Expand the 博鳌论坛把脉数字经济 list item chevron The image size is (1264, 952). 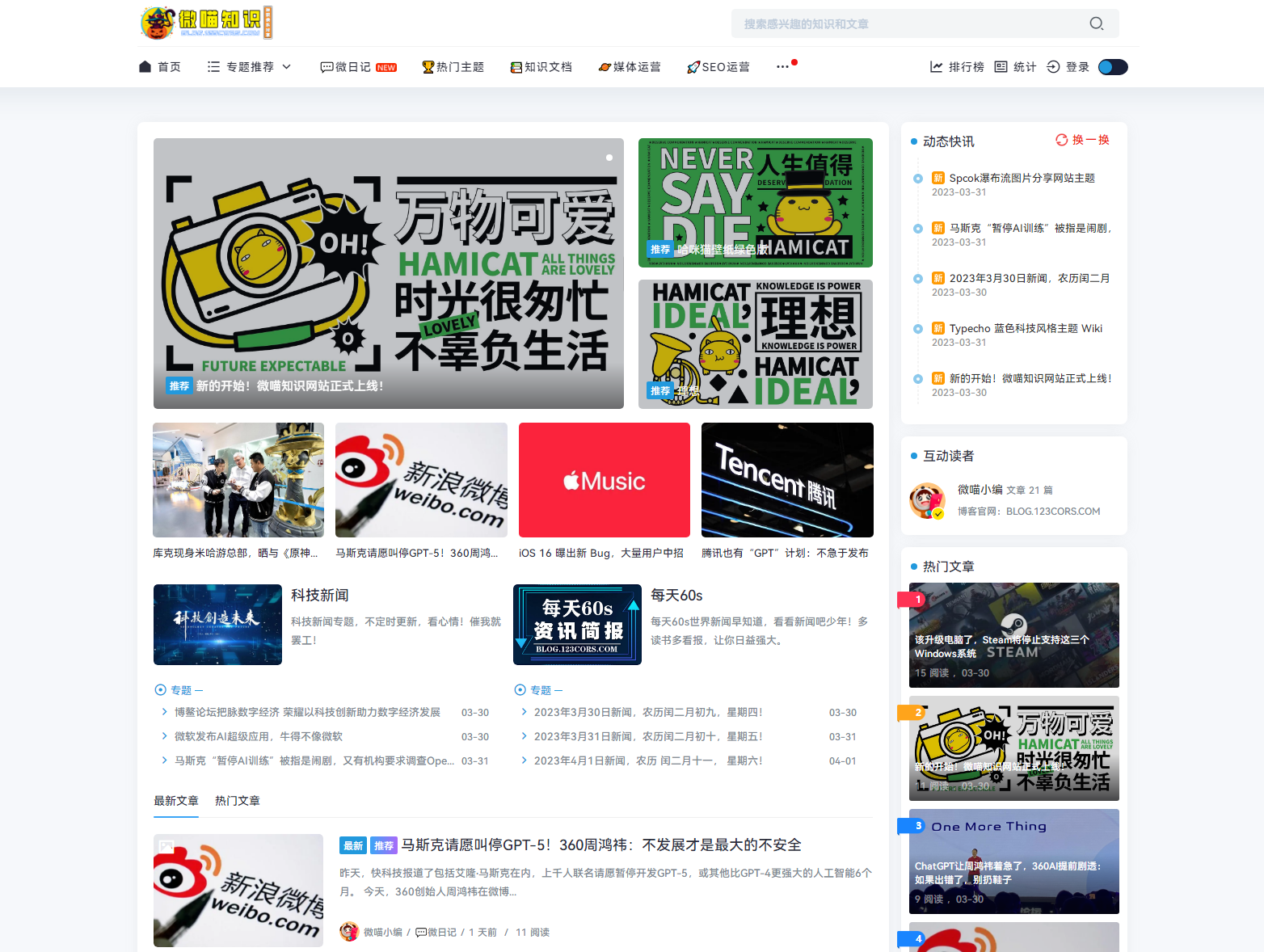[164, 712]
